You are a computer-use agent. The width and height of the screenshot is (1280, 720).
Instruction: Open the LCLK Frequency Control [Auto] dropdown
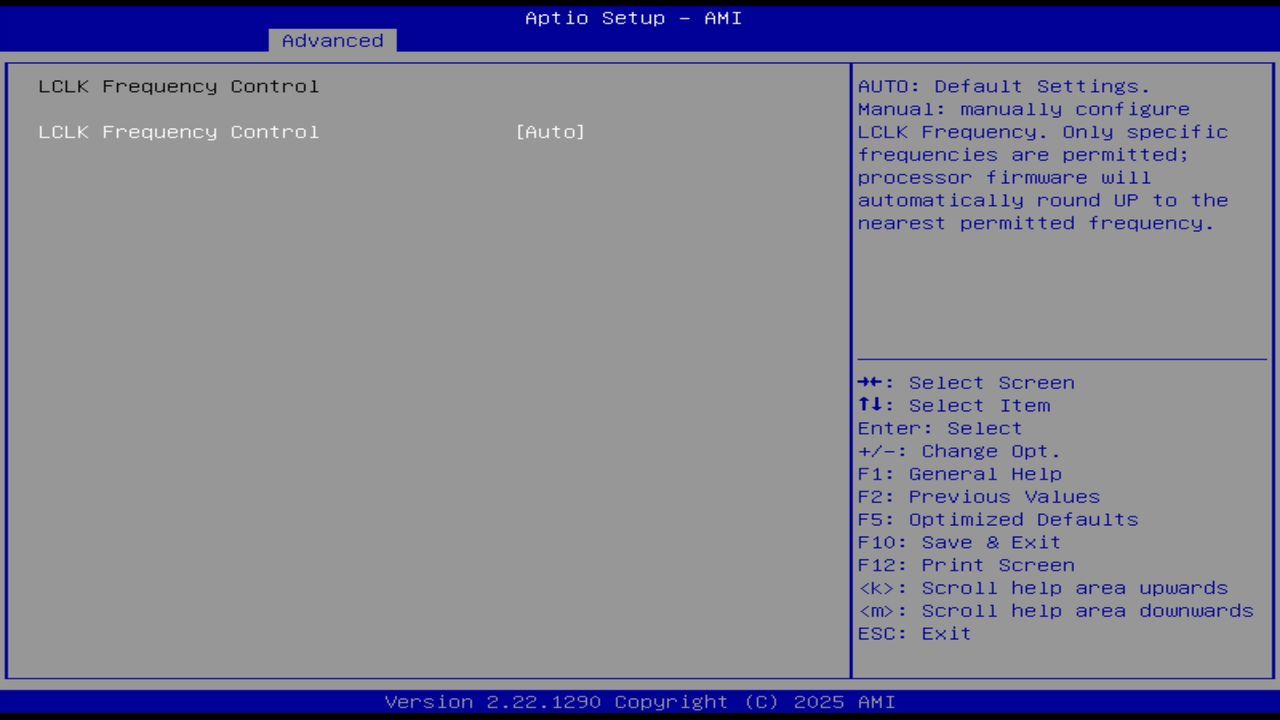click(x=550, y=132)
